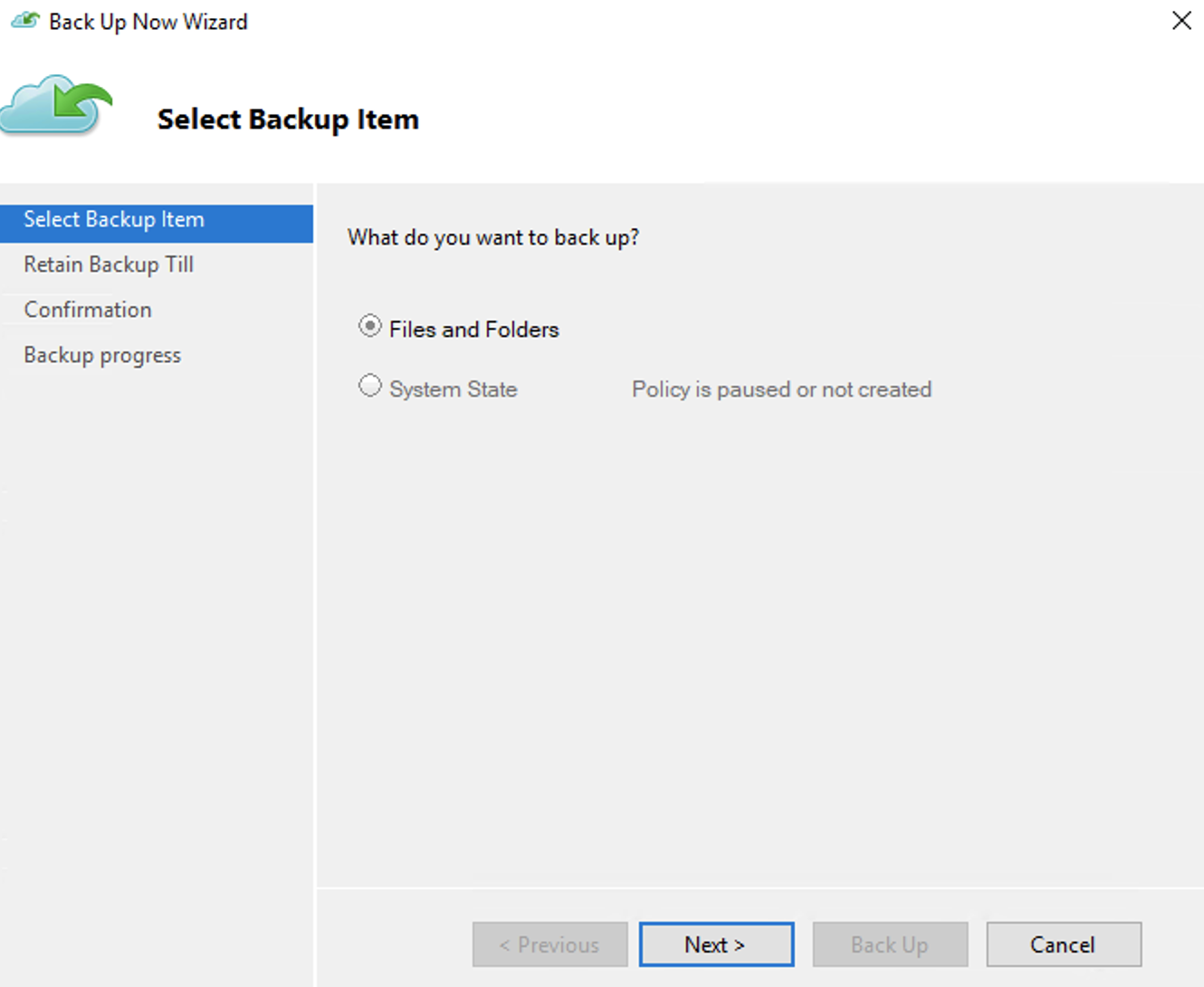
Task: Open the Retain Backup Till step
Action: pyautogui.click(x=109, y=264)
